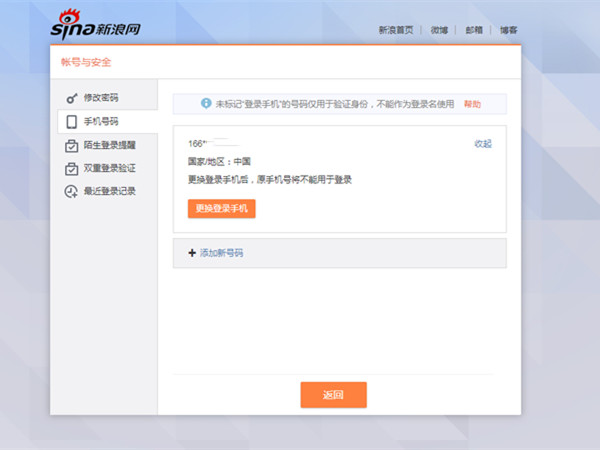This screenshot has width=600, height=450.
Task: Click the plus icon next to 添加新号码
Action: (x=192, y=253)
